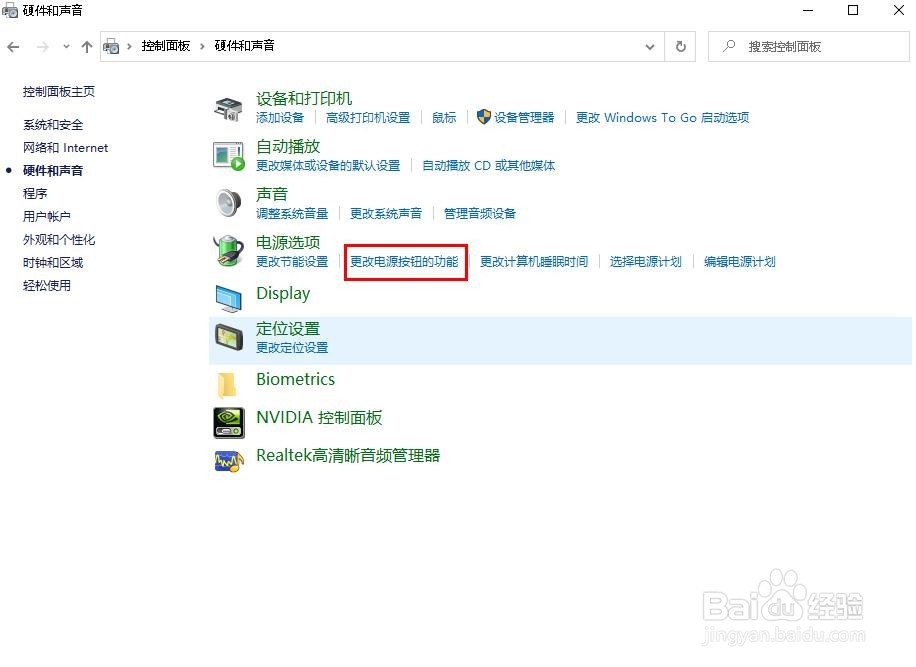This screenshot has width=916, height=667.
Task: Open the 鼠标 settings link
Action: (x=444, y=117)
